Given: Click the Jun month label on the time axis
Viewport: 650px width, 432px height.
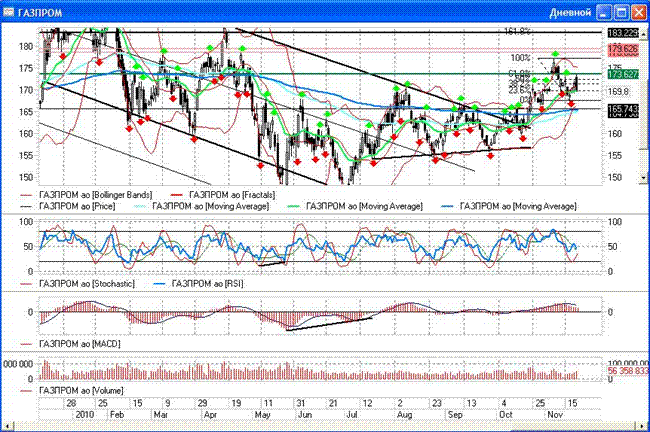Looking at the screenshot, I should tap(305, 415).
